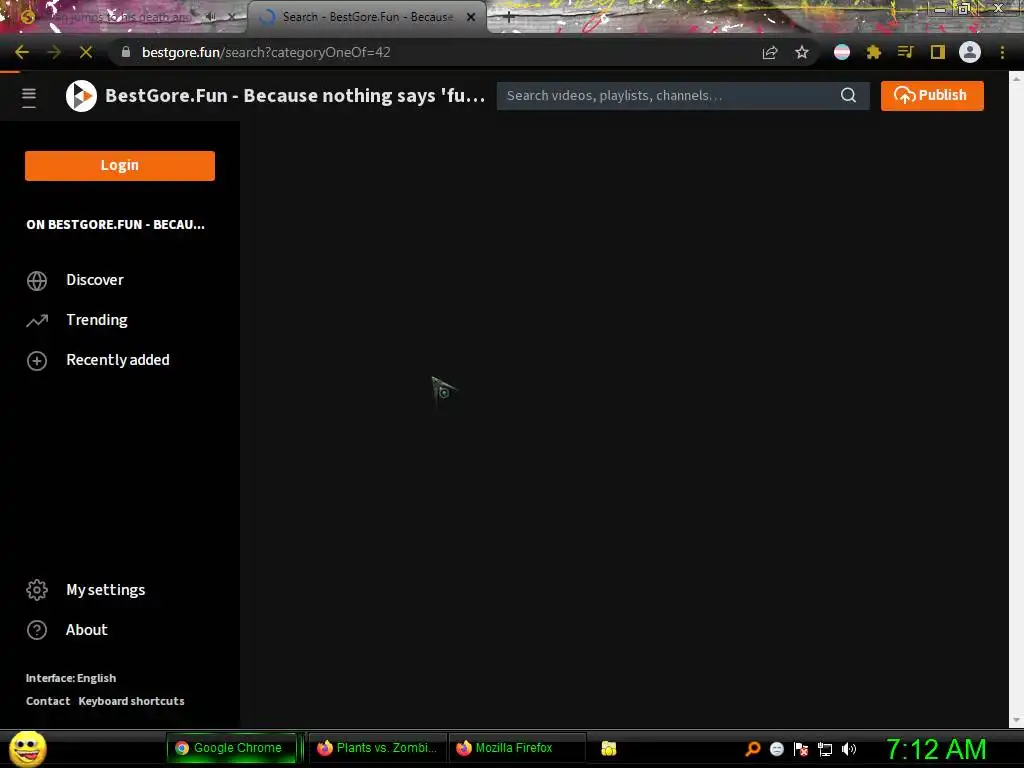The image size is (1024, 768).
Task: Click the Publish upload button
Action: 932,95
